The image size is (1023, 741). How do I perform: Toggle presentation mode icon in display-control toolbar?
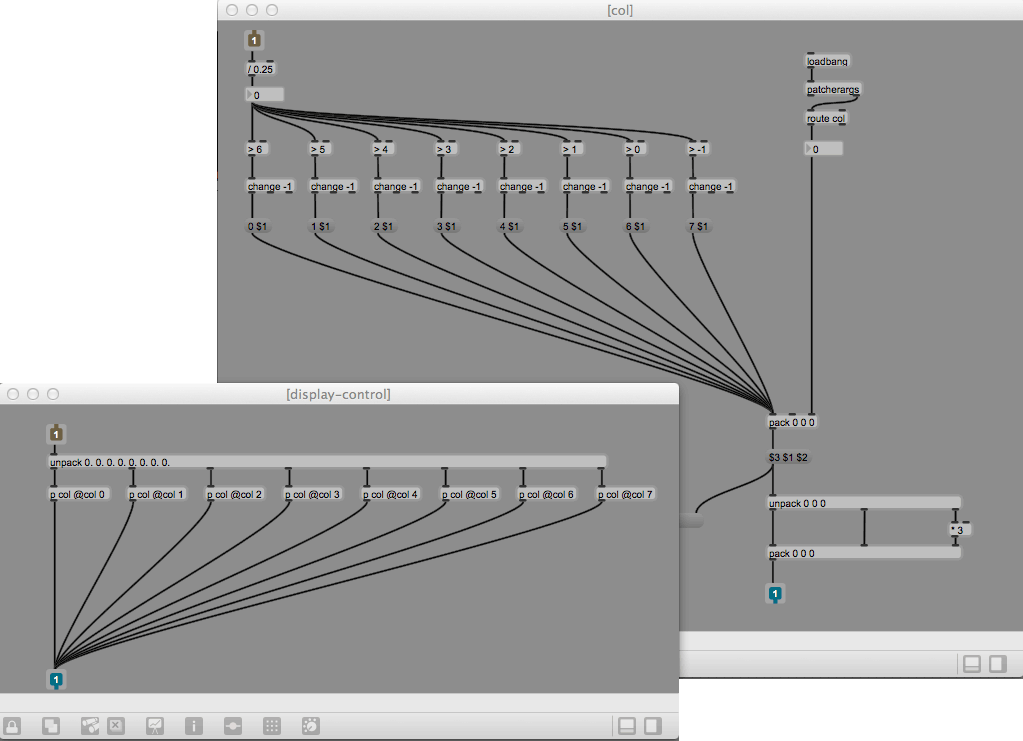[155, 726]
